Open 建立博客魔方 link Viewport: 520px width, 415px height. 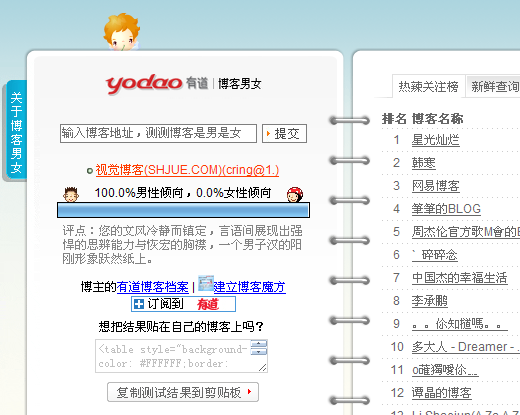point(249,287)
